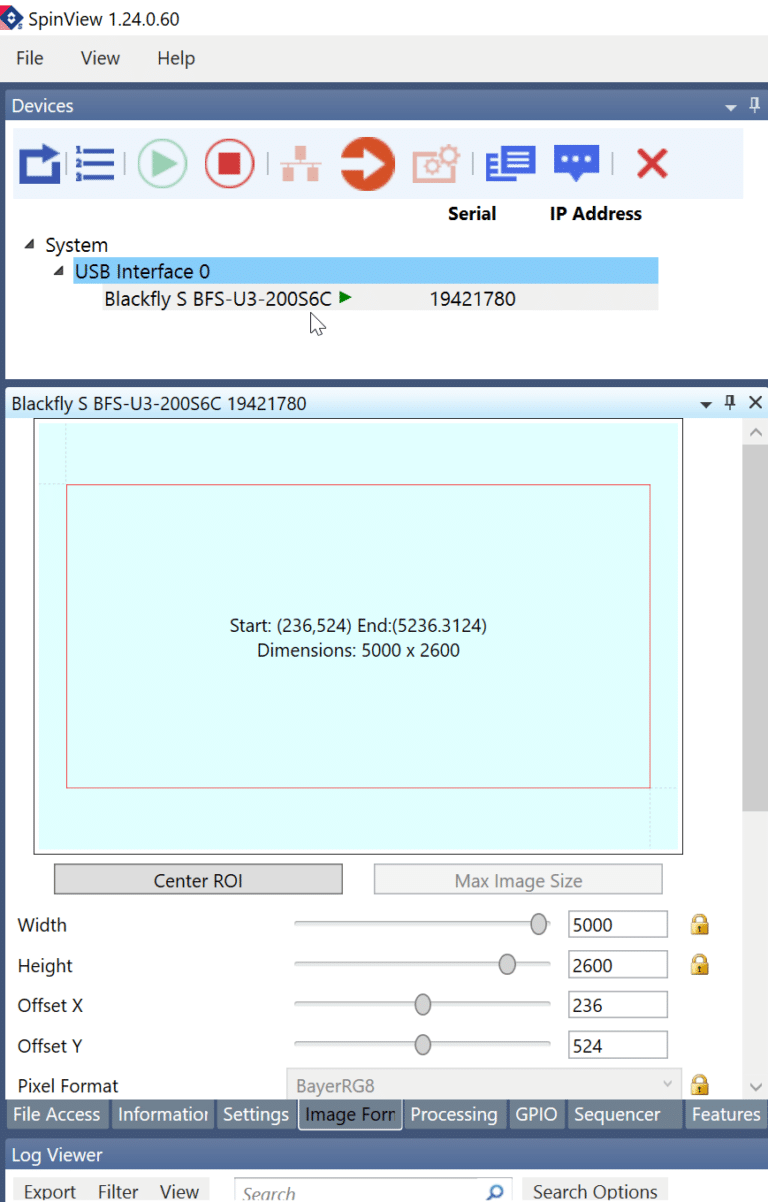Switch to the Settings tab
The width and height of the screenshot is (768, 1202).
pos(255,1114)
